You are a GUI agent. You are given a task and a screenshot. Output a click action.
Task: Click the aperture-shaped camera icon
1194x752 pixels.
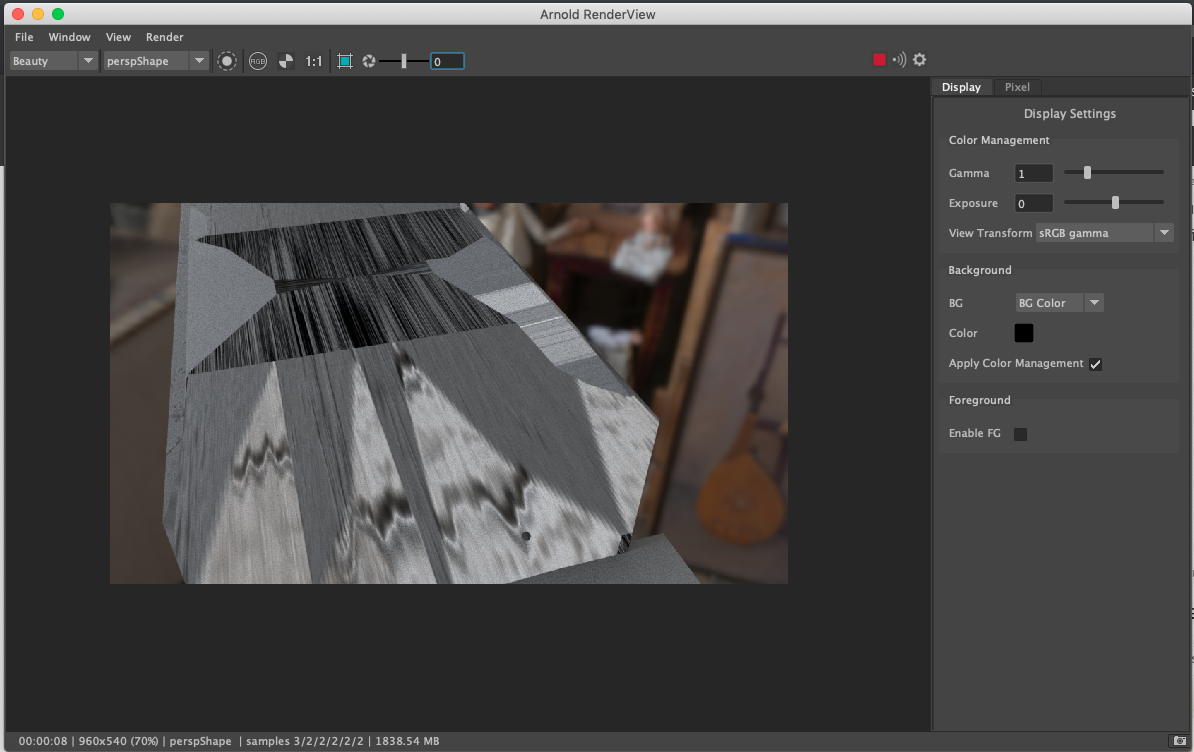coord(369,61)
